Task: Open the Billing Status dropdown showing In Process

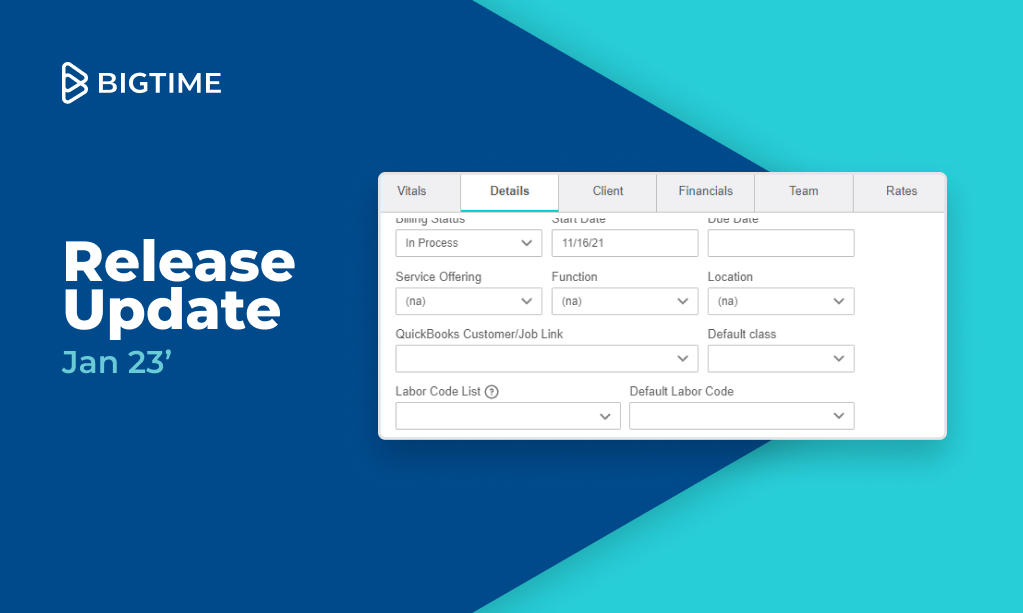Action: tap(468, 243)
